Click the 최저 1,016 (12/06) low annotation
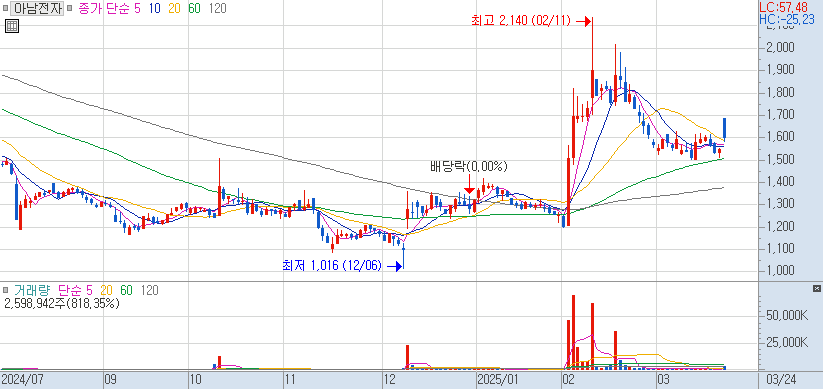The width and height of the screenshot is (823, 389). pos(331,266)
